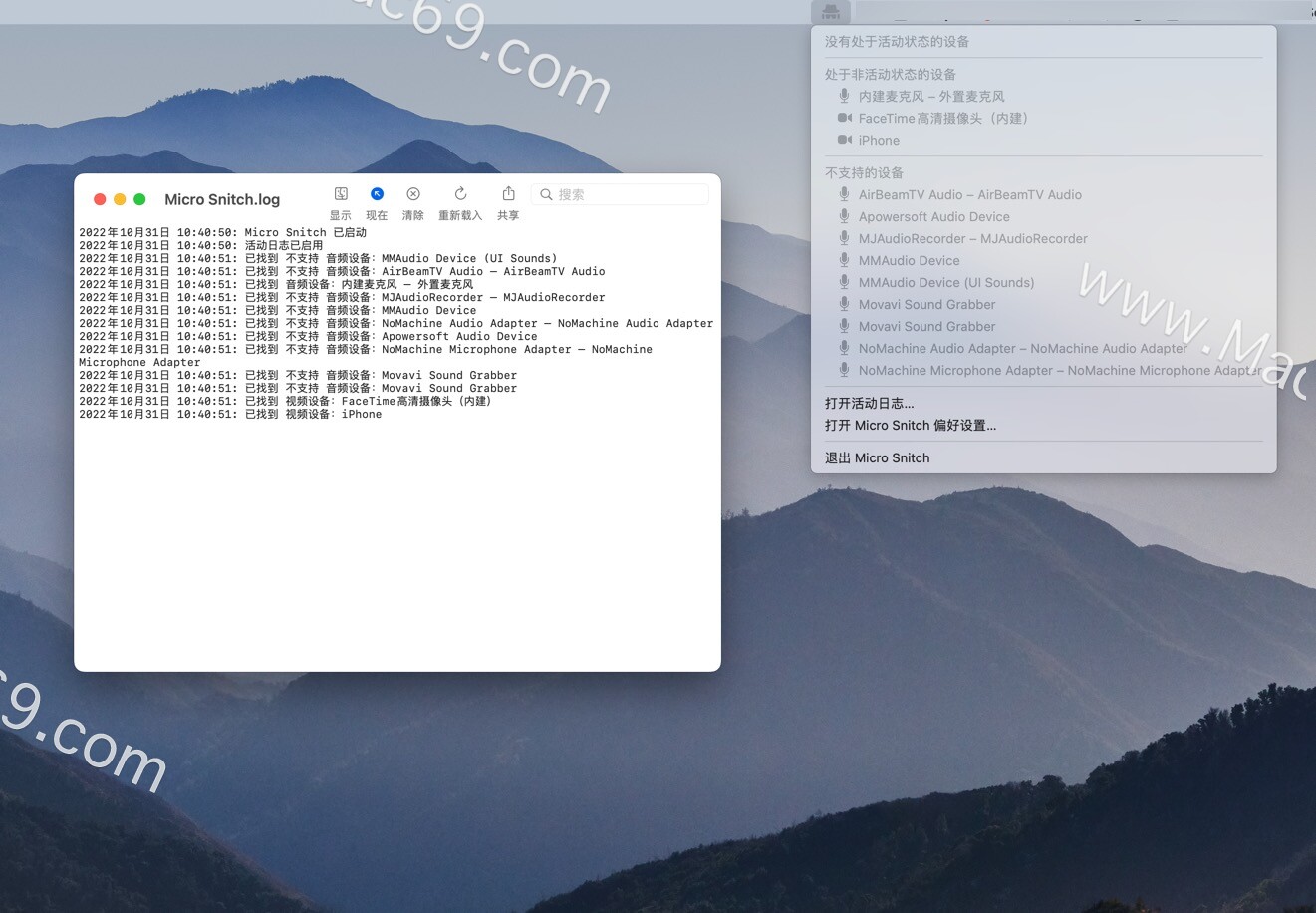Click the 清除 (Clear) log icon
This screenshot has width=1316, height=913.
[413, 194]
